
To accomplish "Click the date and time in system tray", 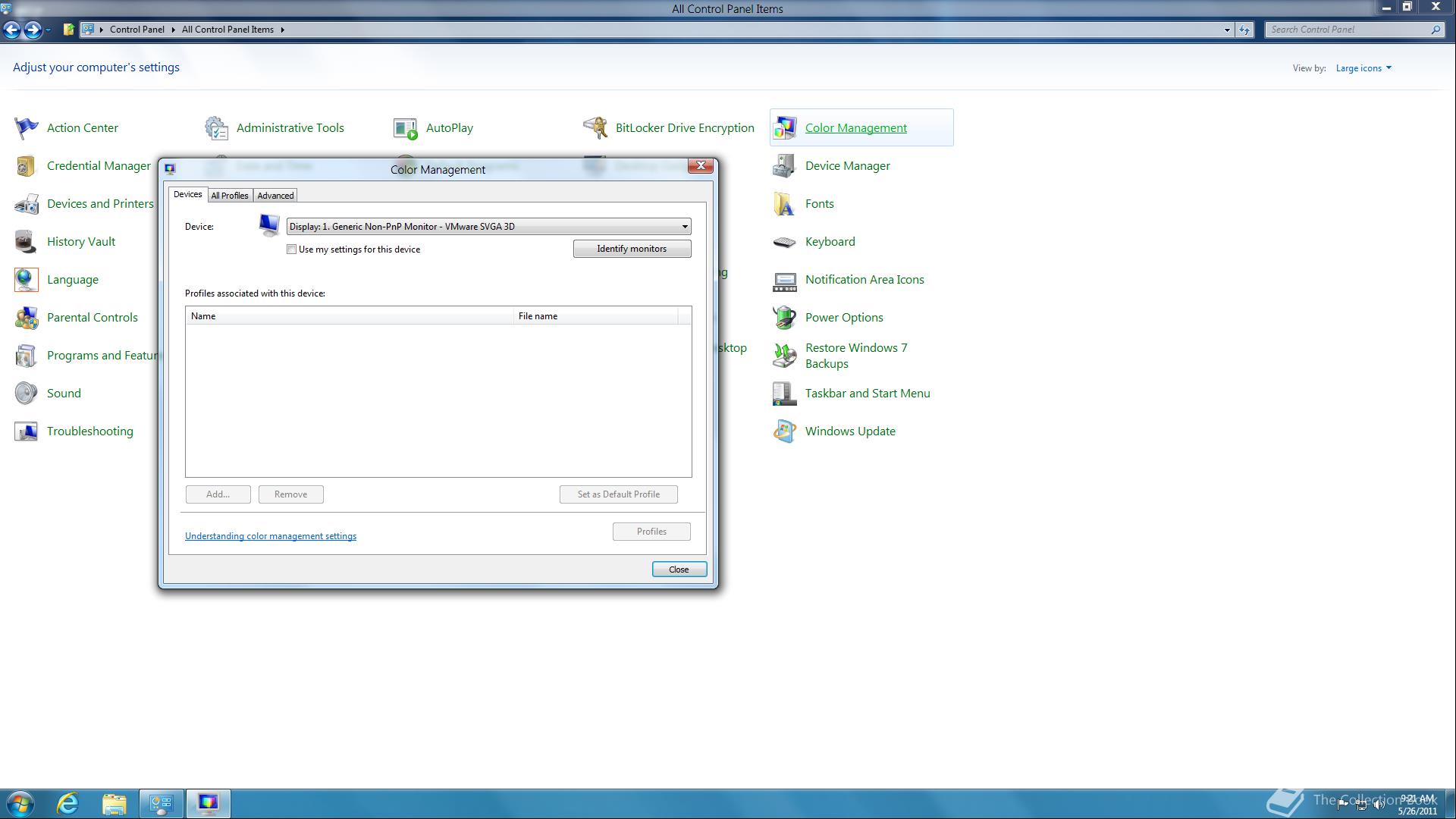I will [x=1417, y=805].
